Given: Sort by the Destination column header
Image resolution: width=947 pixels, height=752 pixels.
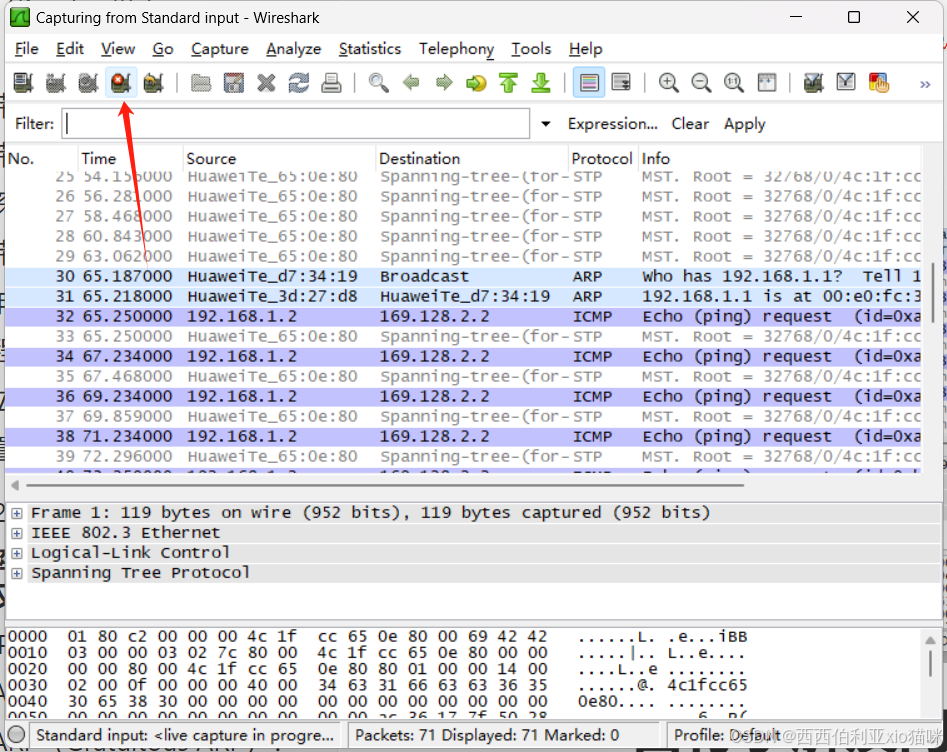Looking at the screenshot, I should [472, 159].
